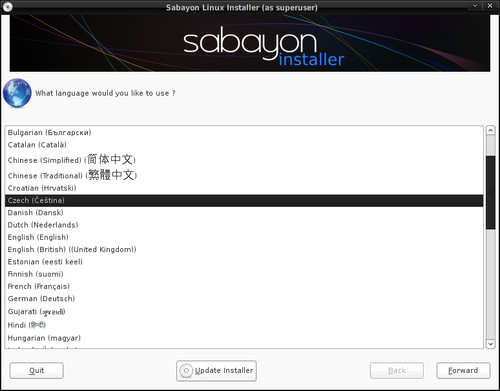This screenshot has width=500, height=391.
Task: Choose Dutch (Nederlands) language
Action: click(x=244, y=225)
